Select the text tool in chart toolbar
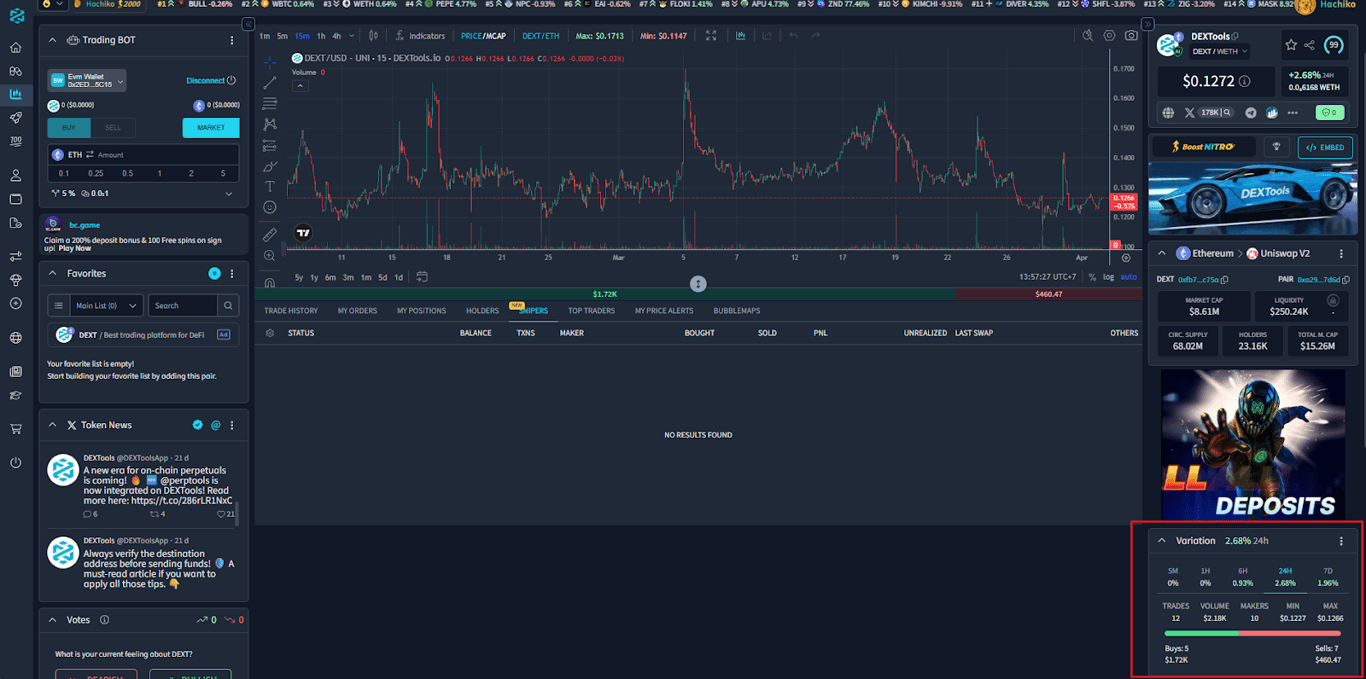1366x679 pixels. [x=270, y=186]
